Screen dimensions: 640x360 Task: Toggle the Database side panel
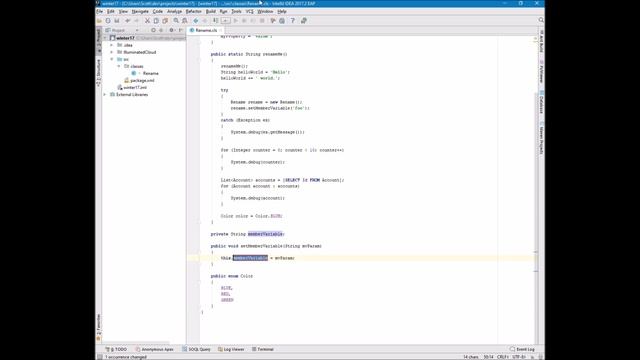(x=541, y=103)
